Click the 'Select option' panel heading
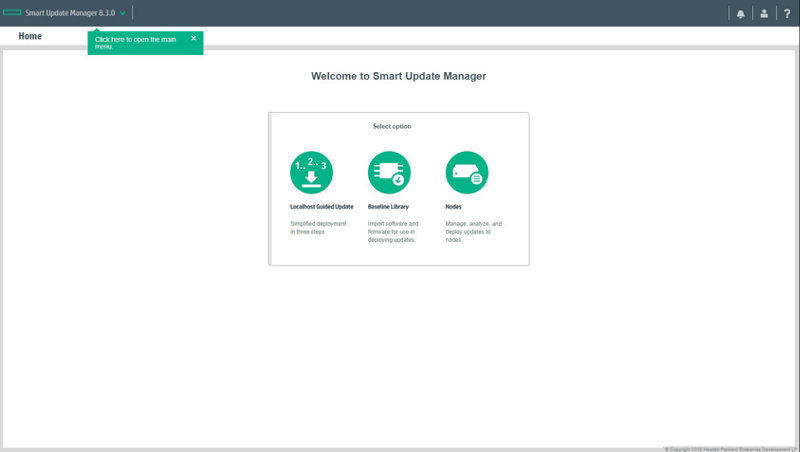 (392, 127)
